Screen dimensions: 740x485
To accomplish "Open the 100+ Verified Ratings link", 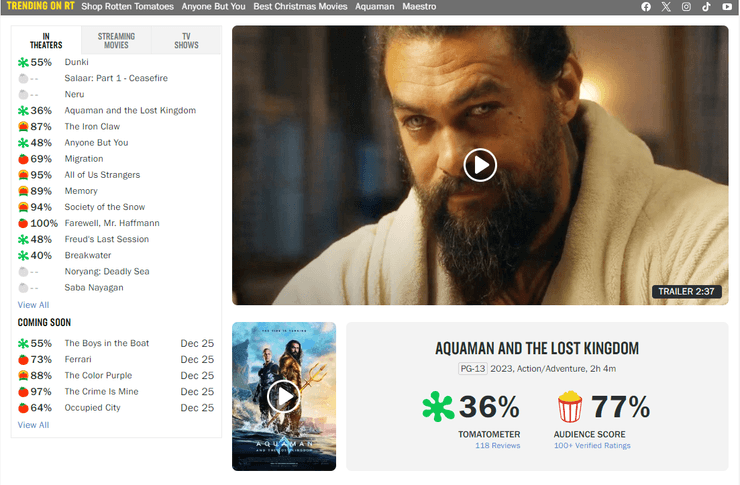I will point(592,445).
